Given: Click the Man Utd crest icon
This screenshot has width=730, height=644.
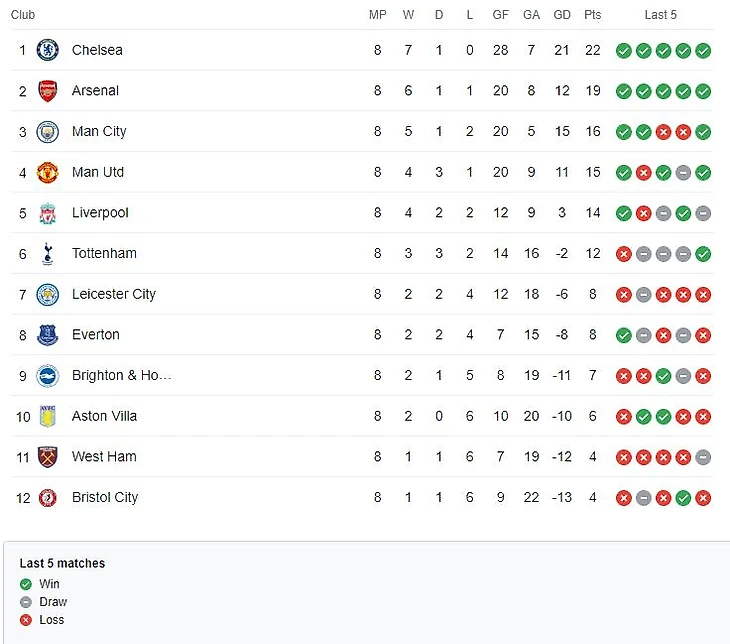Looking at the screenshot, I should point(47,172).
